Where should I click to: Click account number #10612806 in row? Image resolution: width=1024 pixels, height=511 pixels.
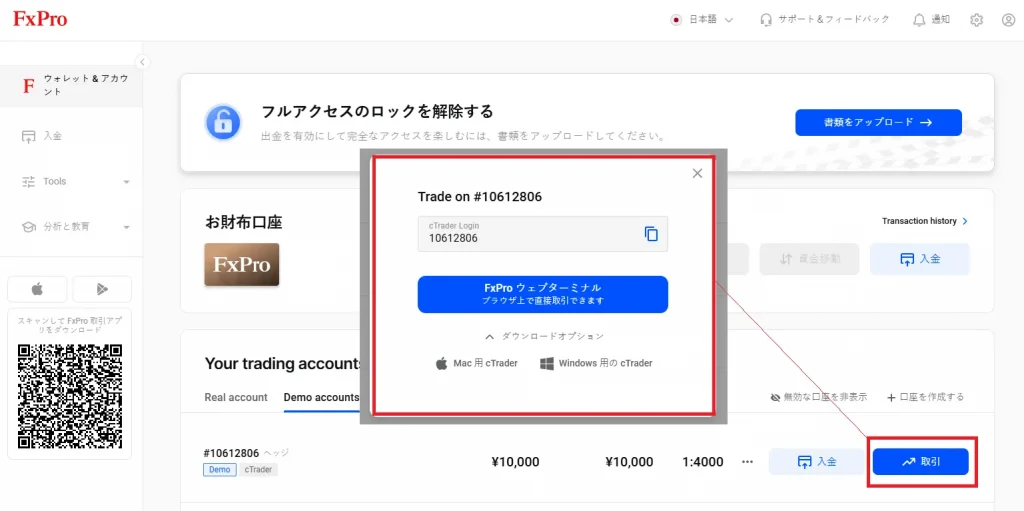click(232, 453)
